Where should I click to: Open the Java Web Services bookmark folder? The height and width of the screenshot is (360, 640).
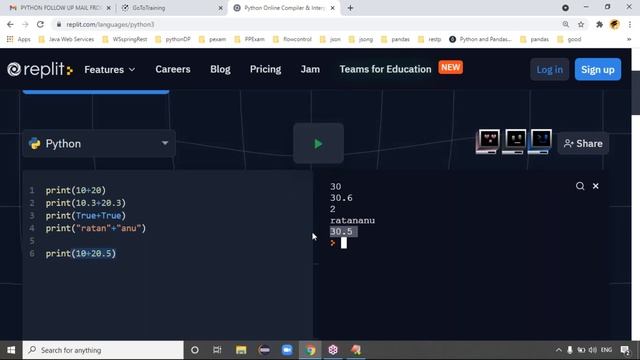coord(66,39)
